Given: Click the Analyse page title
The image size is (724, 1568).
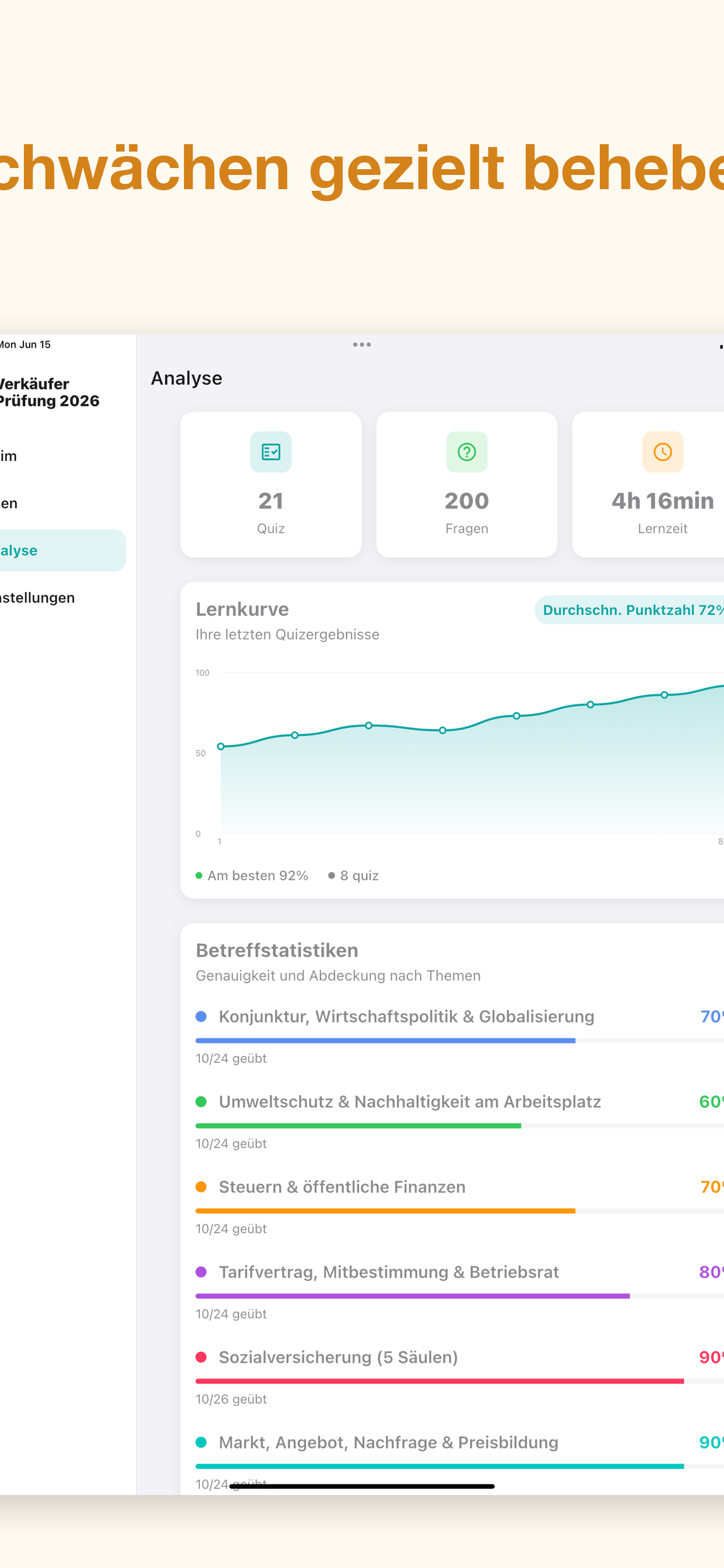Looking at the screenshot, I should pos(187,378).
